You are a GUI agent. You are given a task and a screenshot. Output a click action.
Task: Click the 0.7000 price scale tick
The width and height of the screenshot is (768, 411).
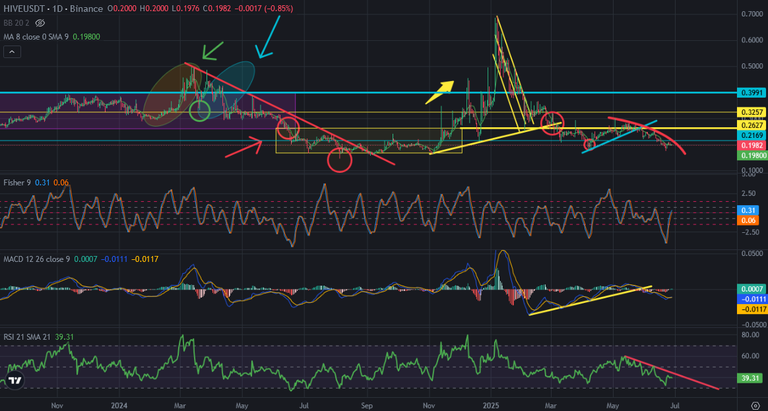point(753,14)
